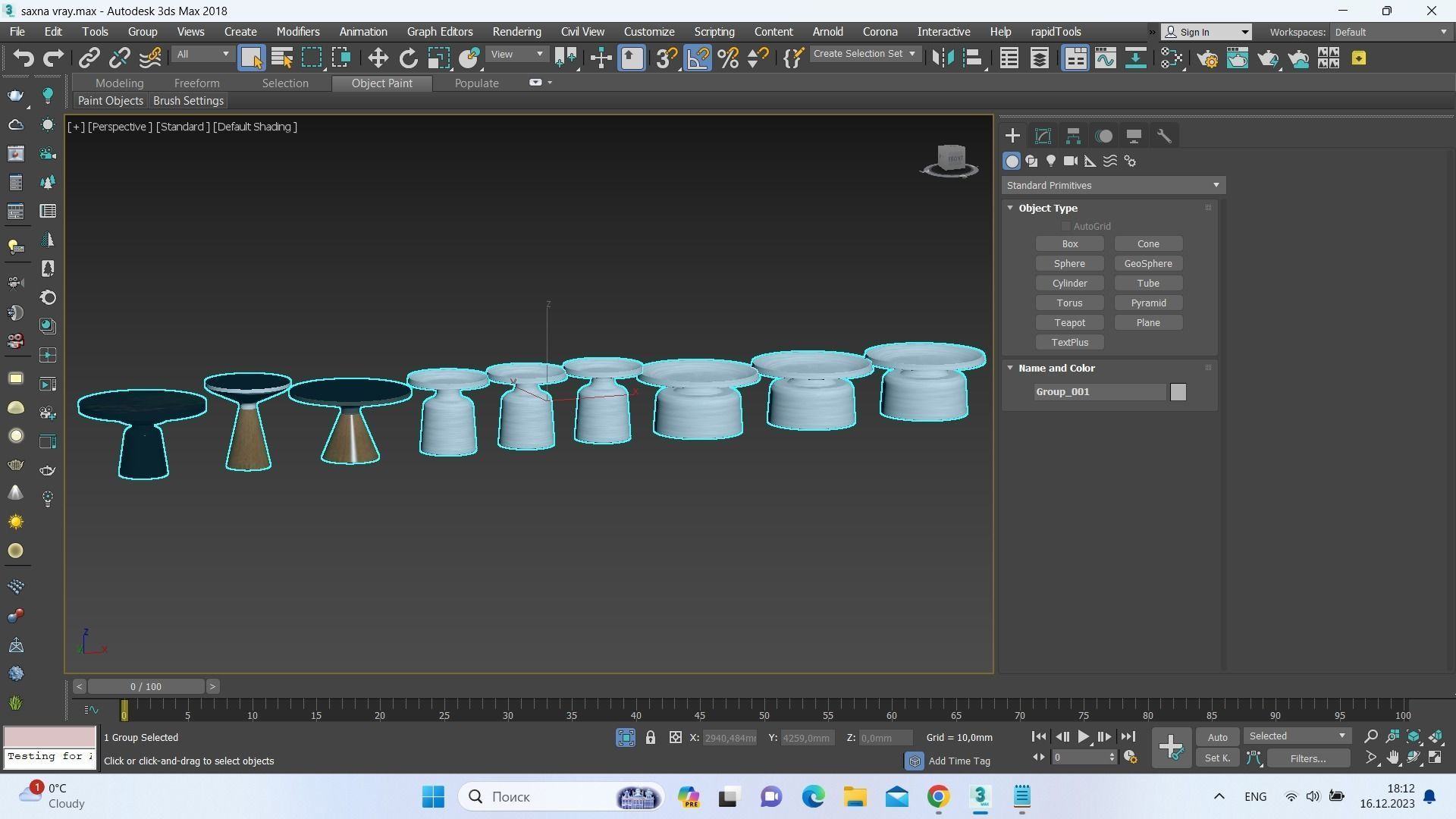This screenshot has height=819, width=1456.
Task: Open Key Filters button
Action: [1307, 758]
